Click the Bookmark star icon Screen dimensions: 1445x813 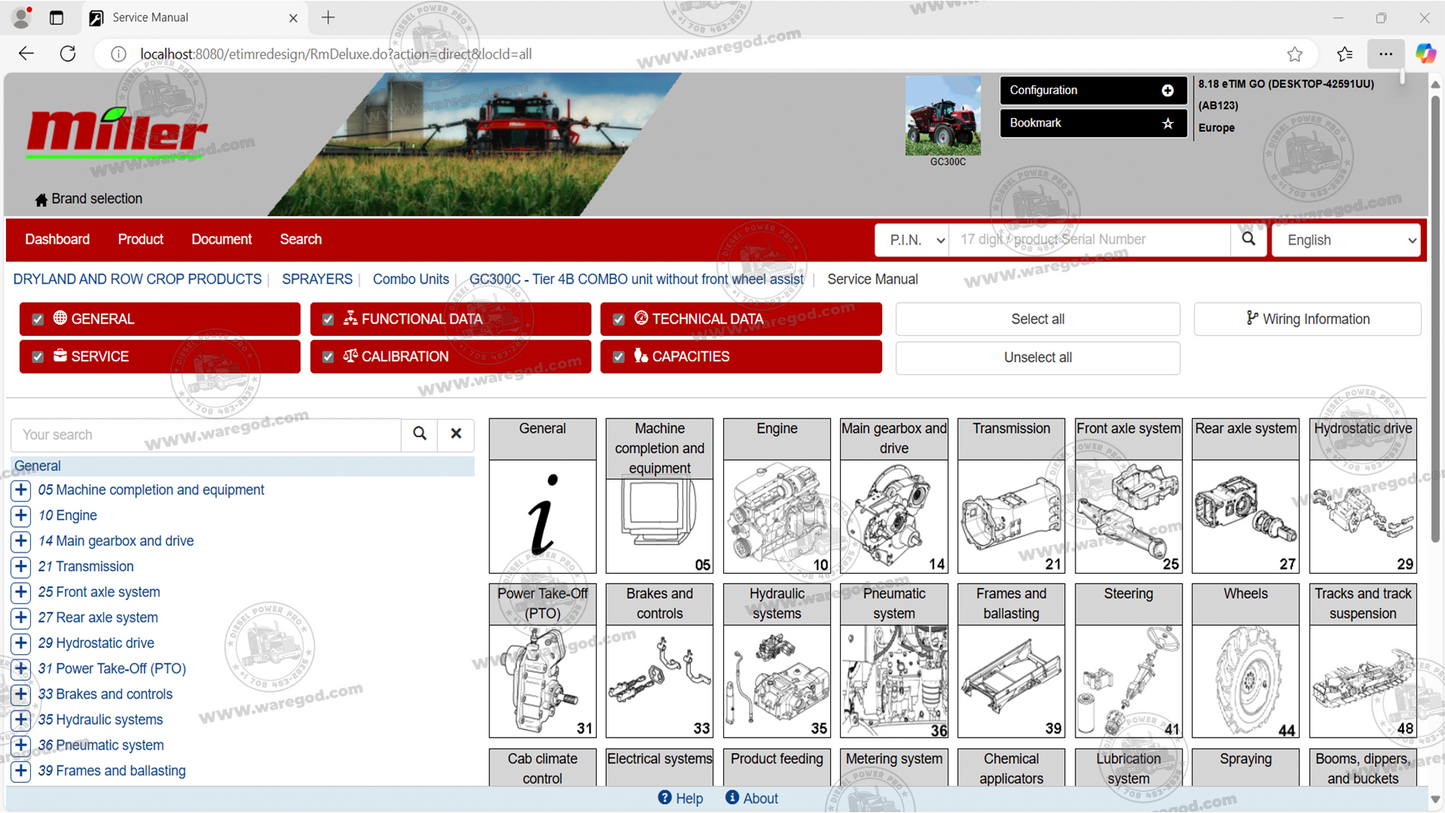pyautogui.click(x=1167, y=123)
